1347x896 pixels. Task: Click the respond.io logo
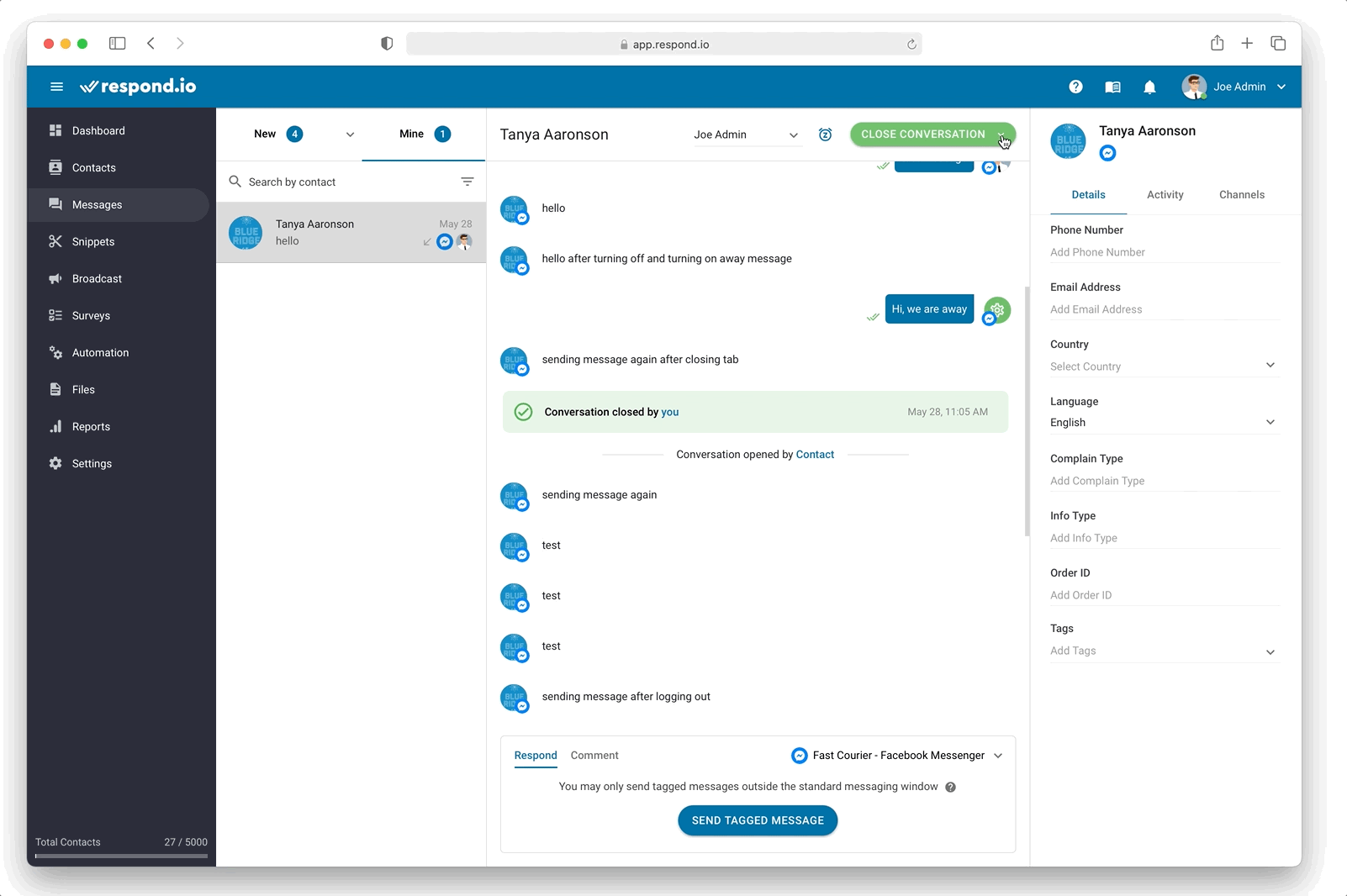click(138, 87)
